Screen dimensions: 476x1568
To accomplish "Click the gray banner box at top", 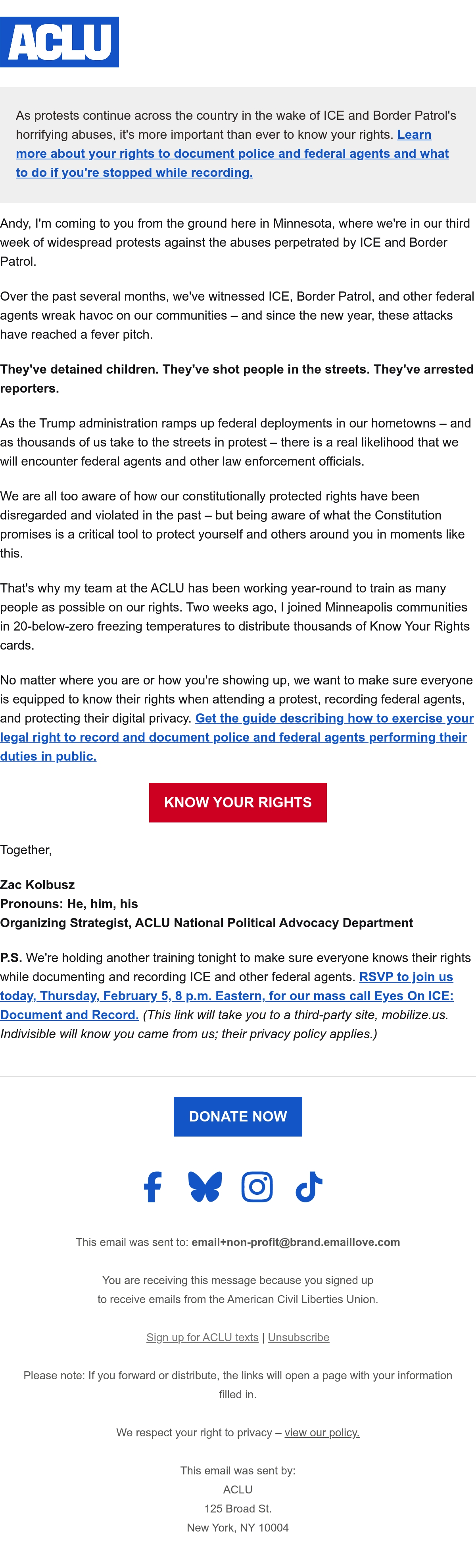I will click(x=238, y=145).
